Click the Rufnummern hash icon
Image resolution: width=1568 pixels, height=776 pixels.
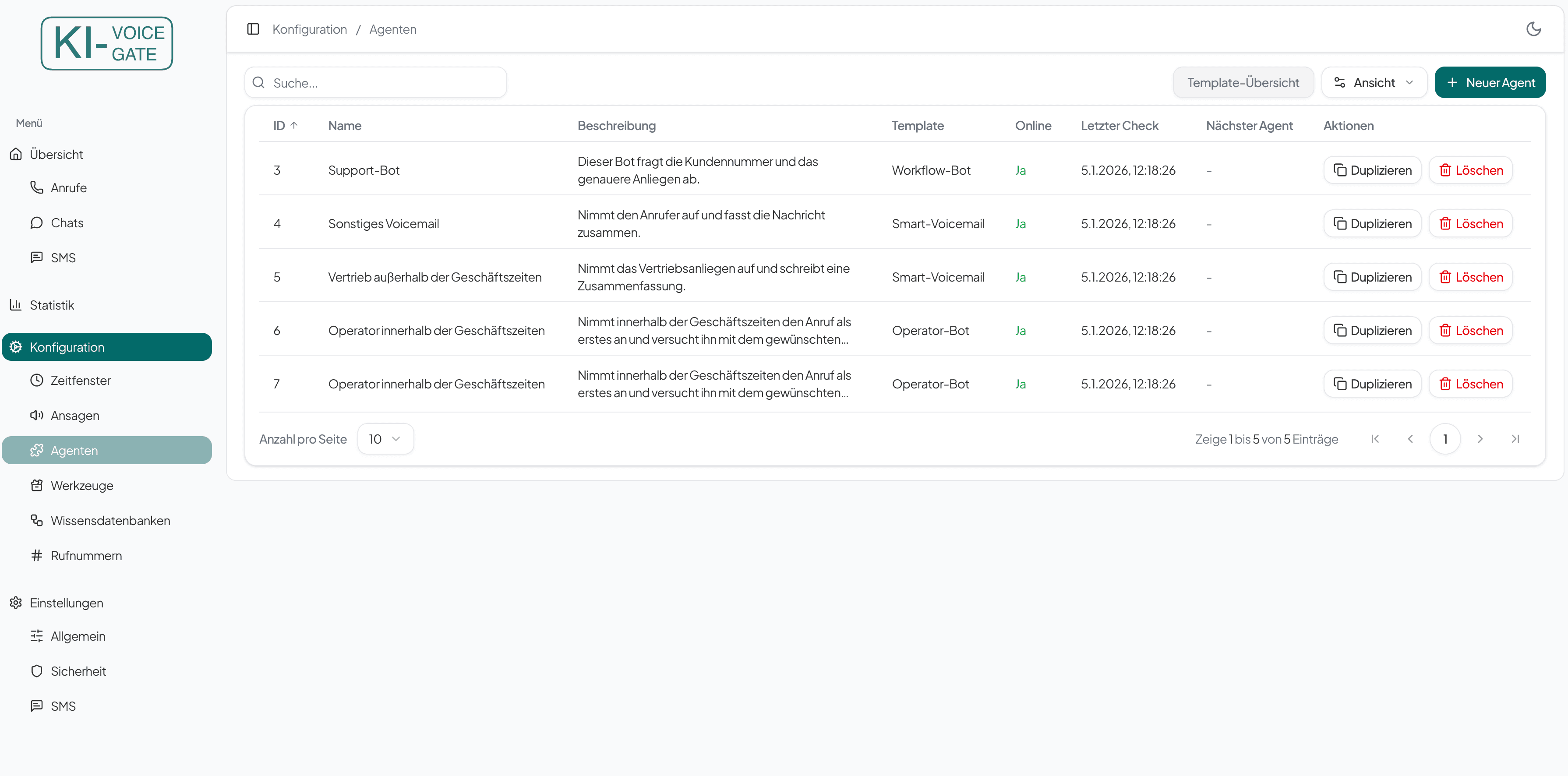coord(36,555)
